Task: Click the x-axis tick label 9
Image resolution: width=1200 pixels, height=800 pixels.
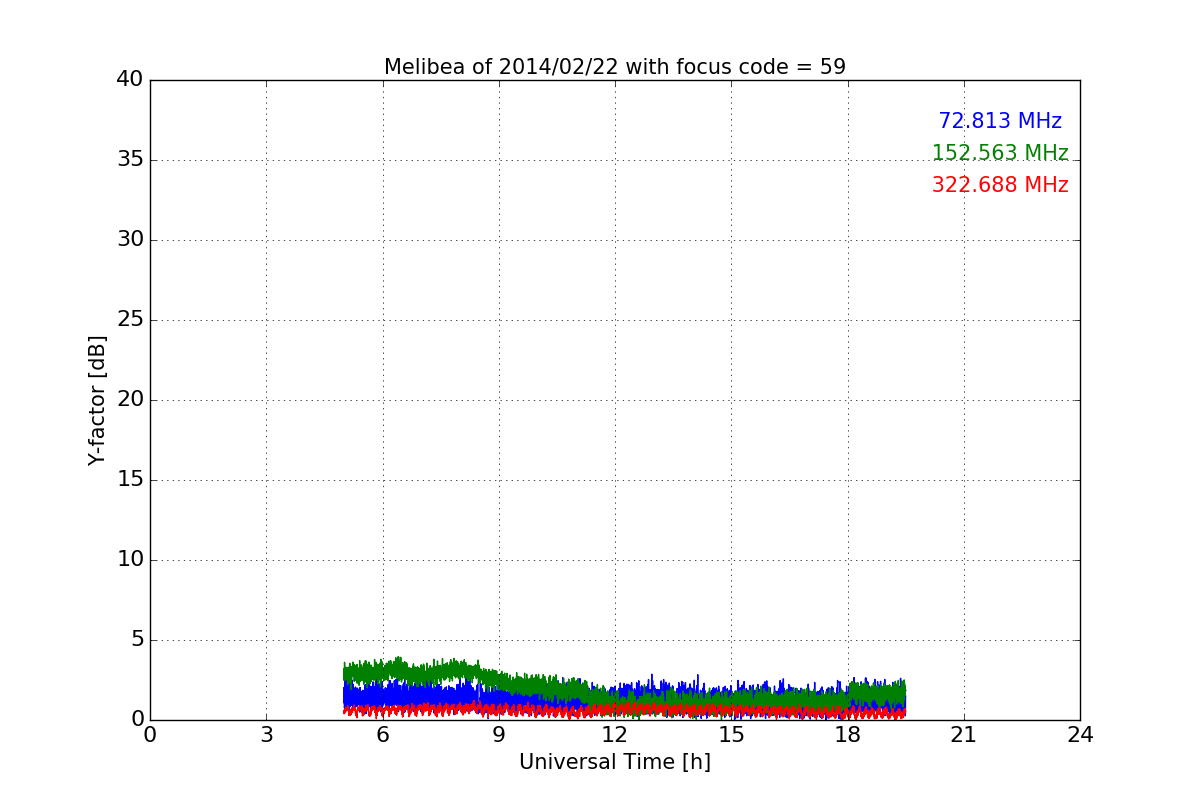Action: coord(499,735)
